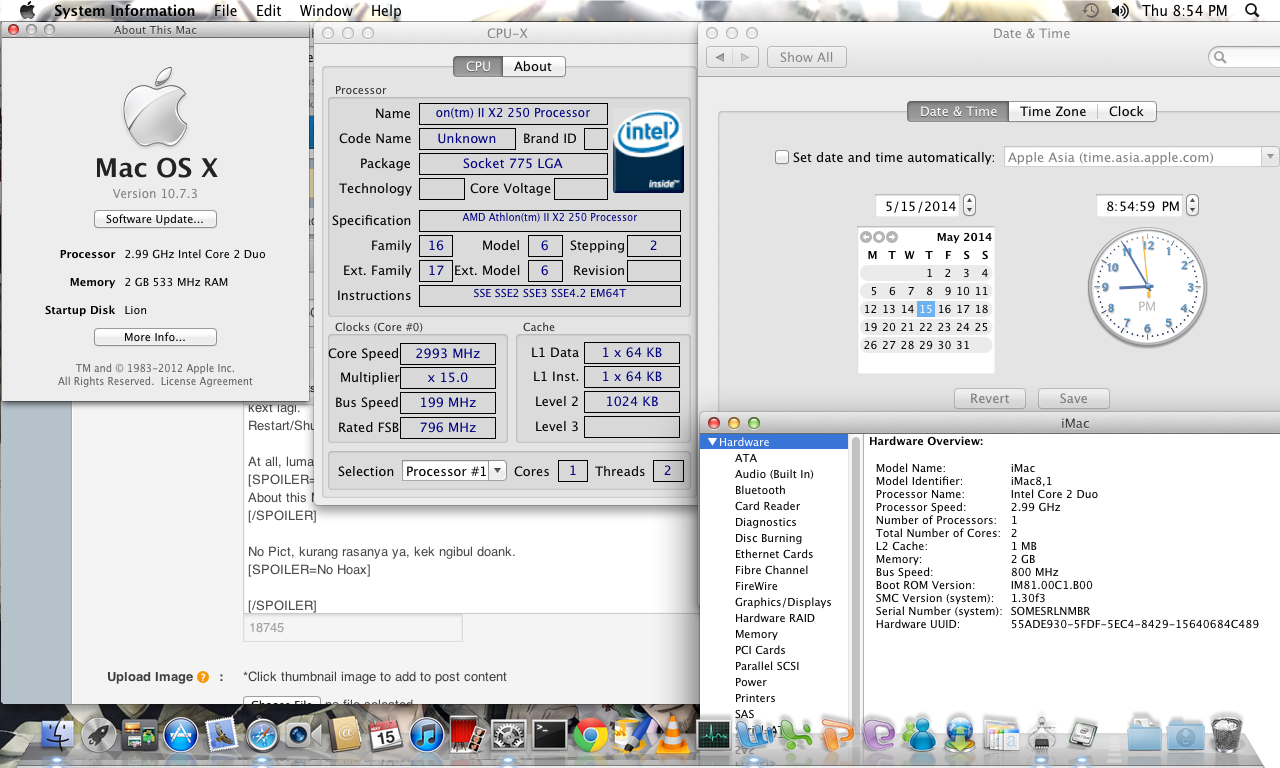Image resolution: width=1280 pixels, height=768 pixels.
Task: Select Graphics/Displays in hardware list
Action: pyautogui.click(x=783, y=602)
